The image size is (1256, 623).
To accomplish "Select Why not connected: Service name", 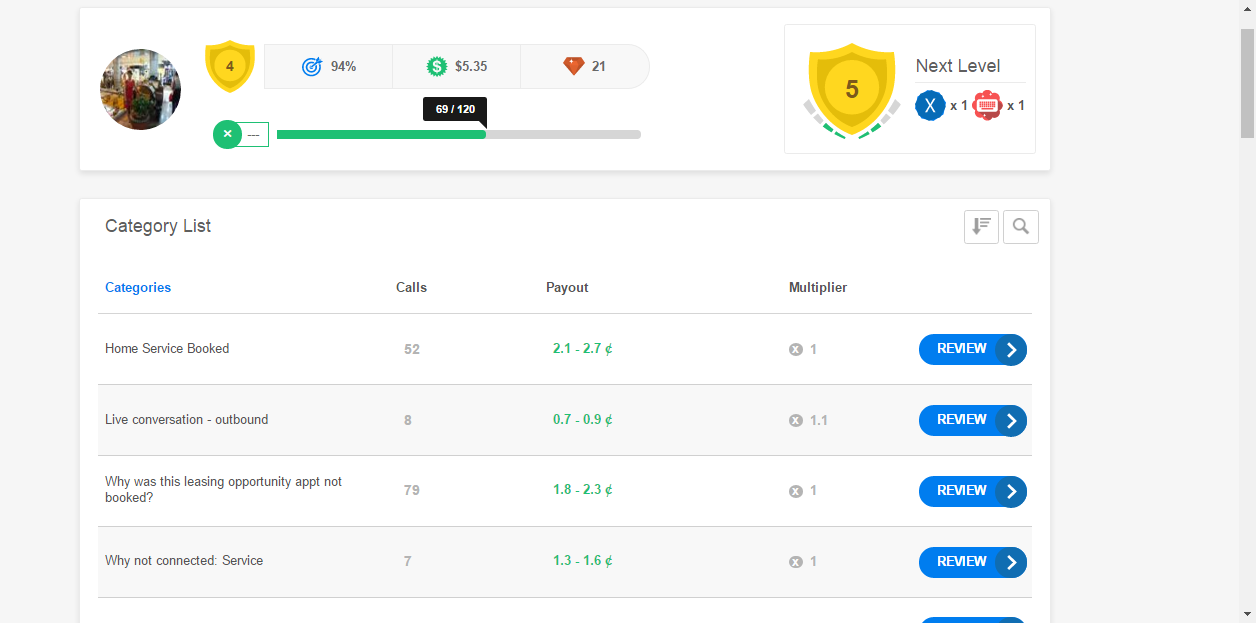I will pos(184,561).
